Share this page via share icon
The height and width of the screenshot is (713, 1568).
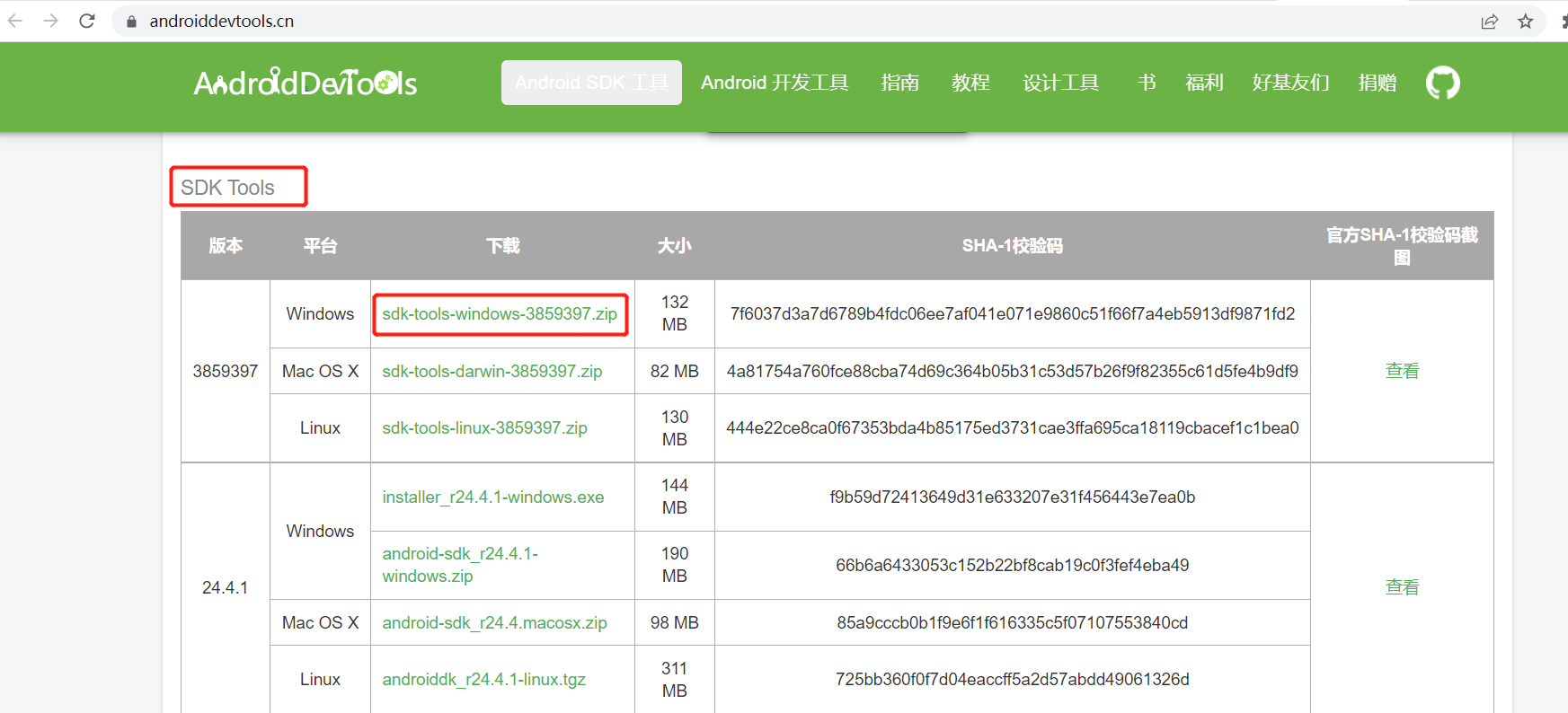coord(1490,22)
